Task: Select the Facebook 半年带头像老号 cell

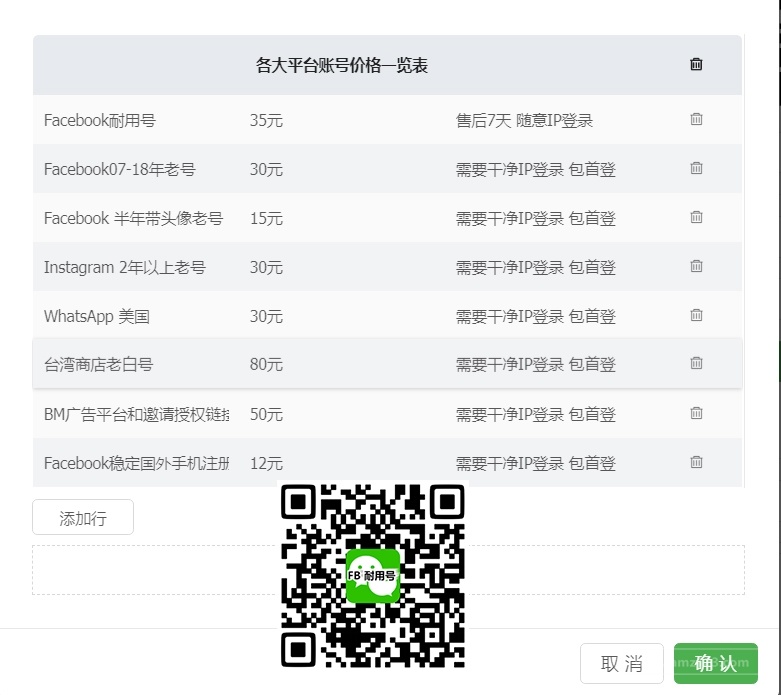Action: [x=135, y=218]
